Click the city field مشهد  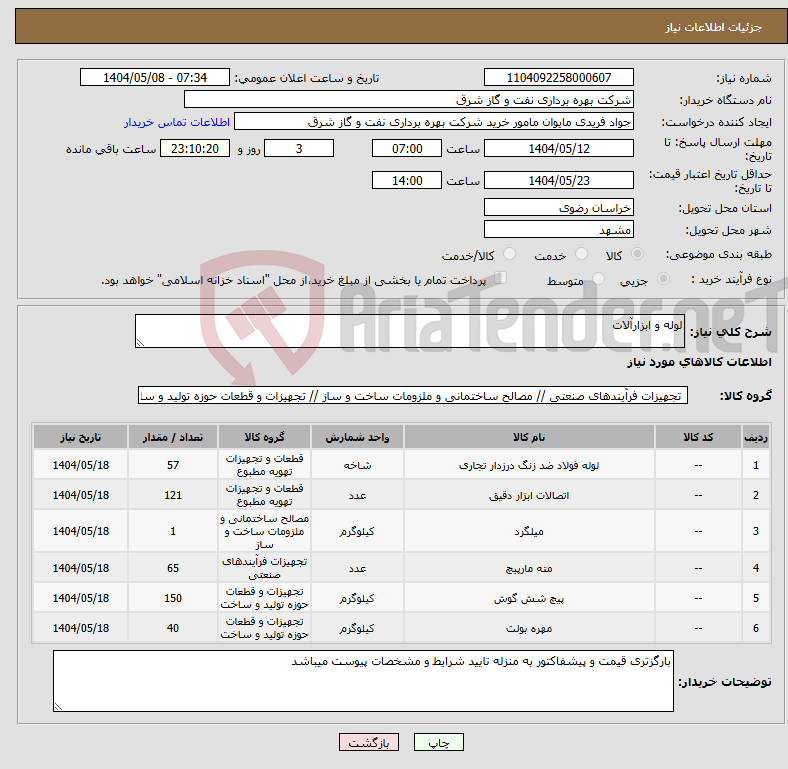click(558, 229)
